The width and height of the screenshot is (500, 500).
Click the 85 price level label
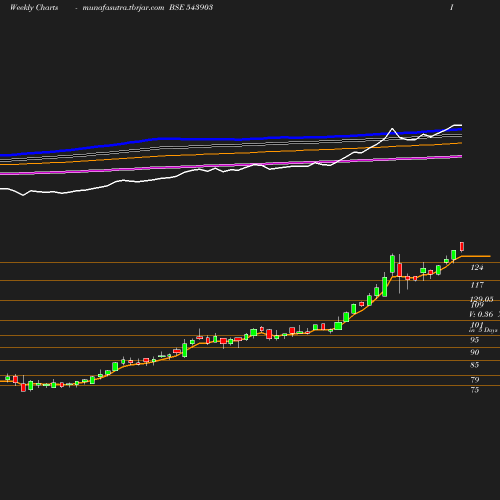[x=475, y=365]
